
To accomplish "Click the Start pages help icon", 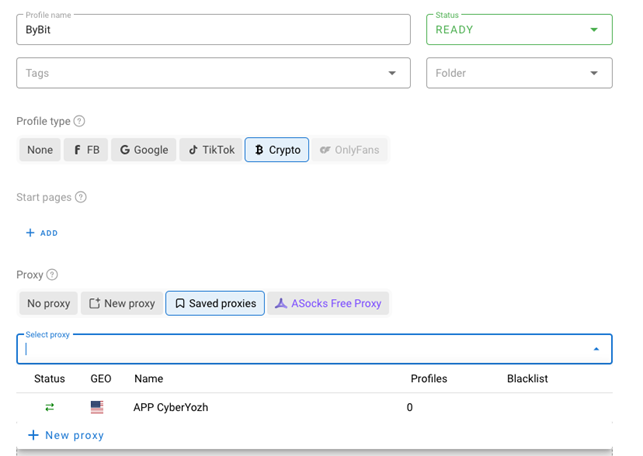I will click(x=81, y=197).
